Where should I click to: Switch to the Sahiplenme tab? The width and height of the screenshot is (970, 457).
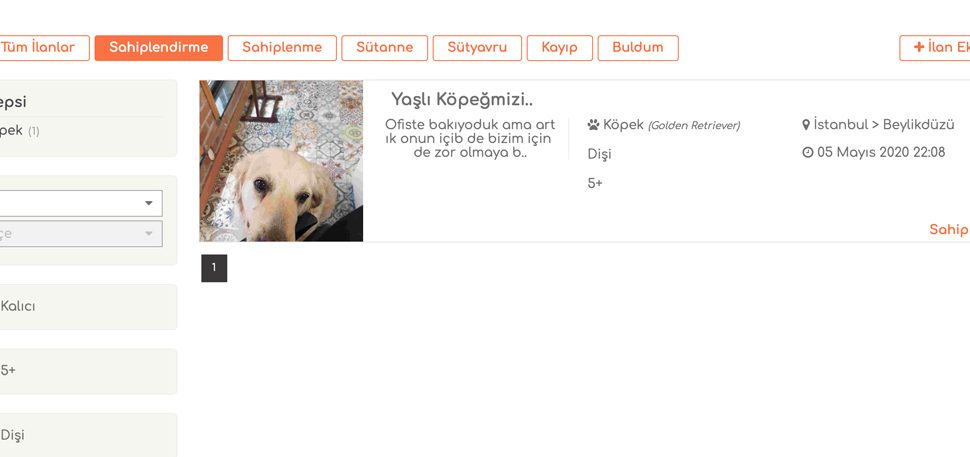tap(282, 48)
